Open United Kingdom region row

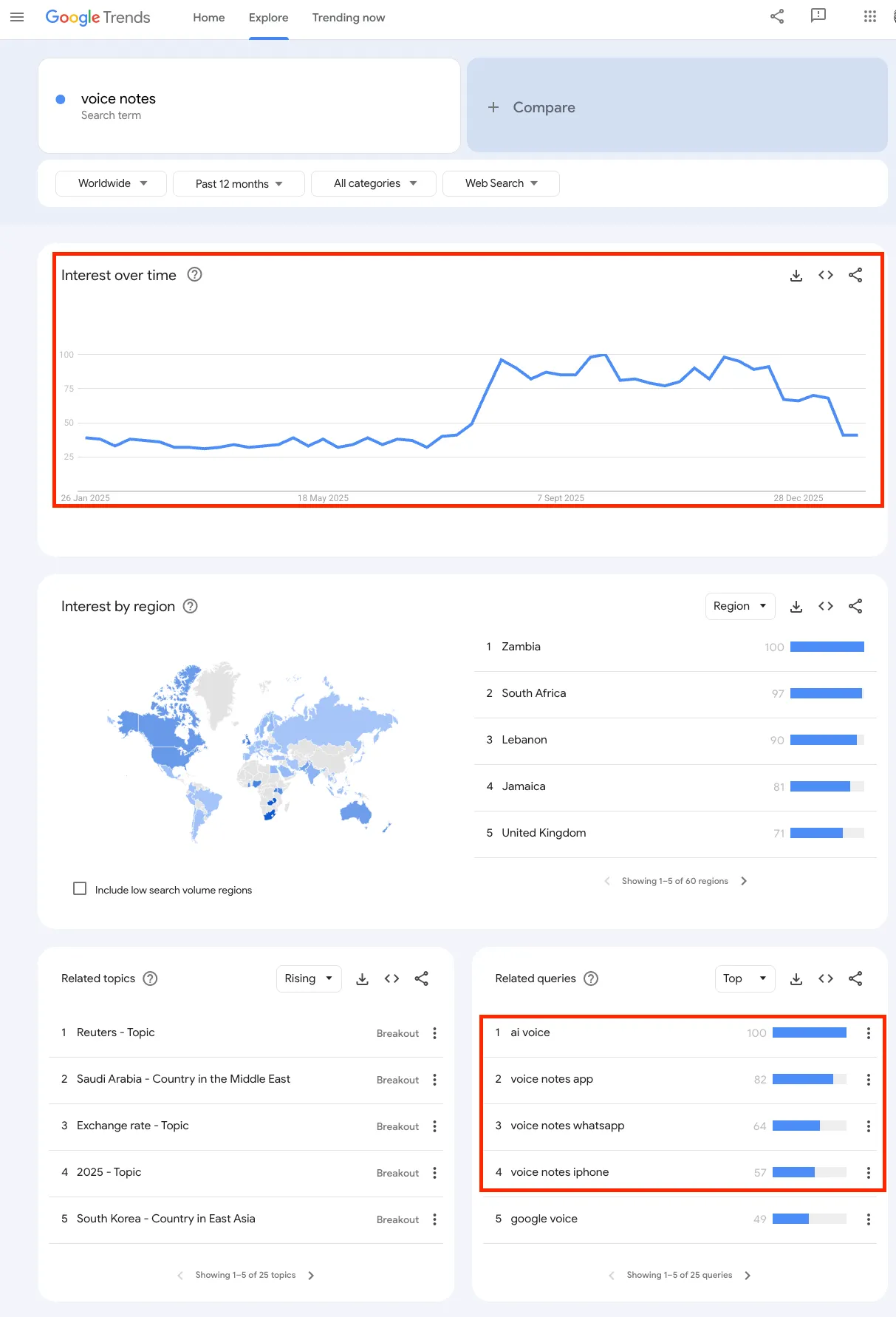click(675, 834)
